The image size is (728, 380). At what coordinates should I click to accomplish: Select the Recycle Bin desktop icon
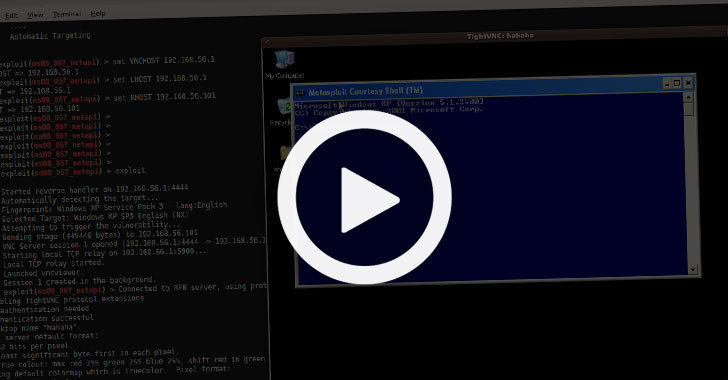click(x=282, y=111)
